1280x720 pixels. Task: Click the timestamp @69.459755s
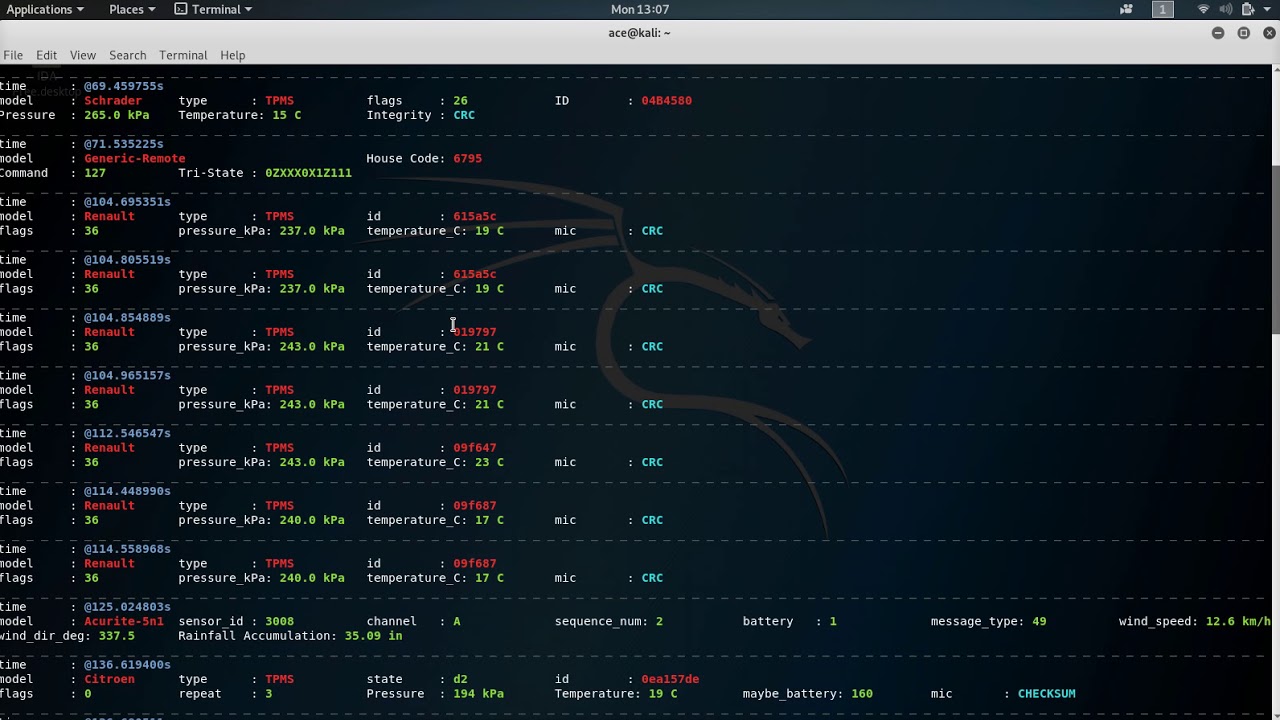[124, 86]
